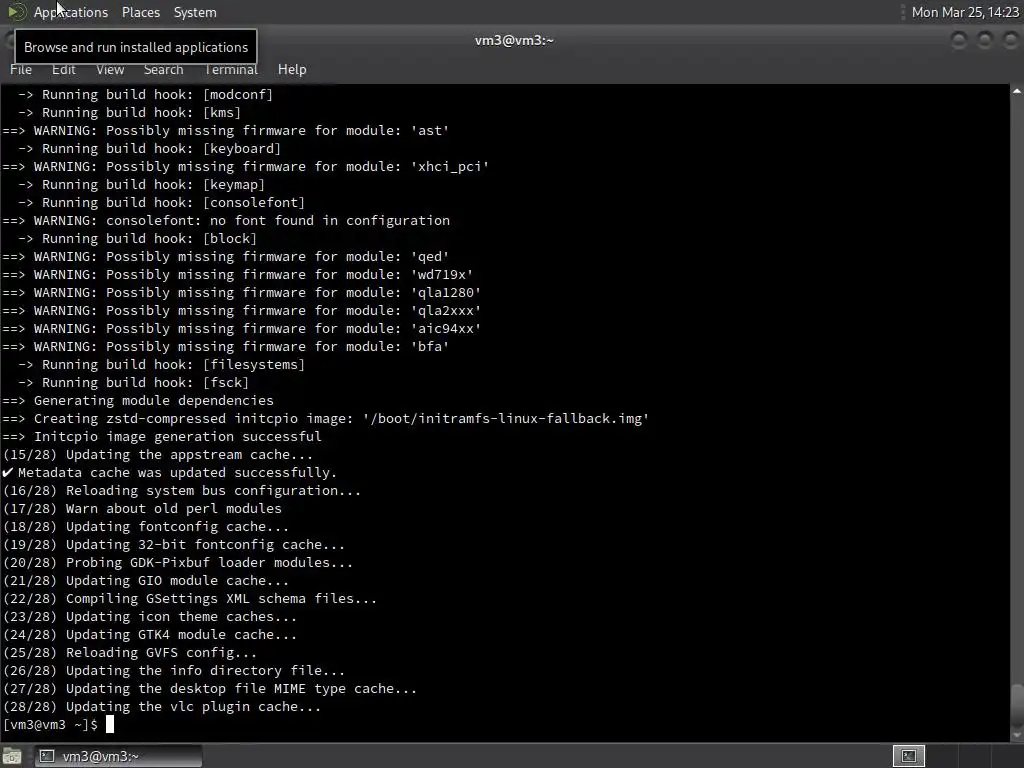The image size is (1024, 768).
Task: Click the warning about module 'qla1280'
Action: tap(242, 293)
